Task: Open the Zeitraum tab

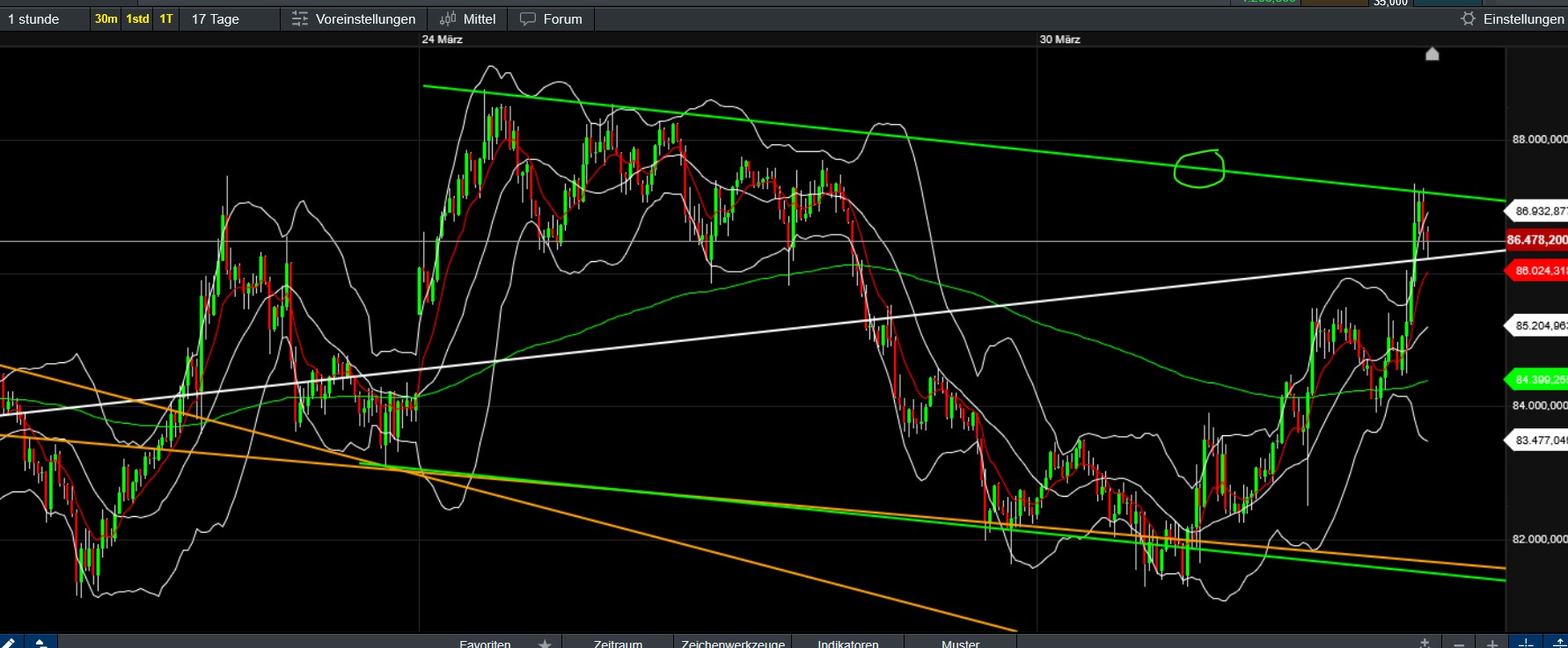Action: [x=618, y=643]
